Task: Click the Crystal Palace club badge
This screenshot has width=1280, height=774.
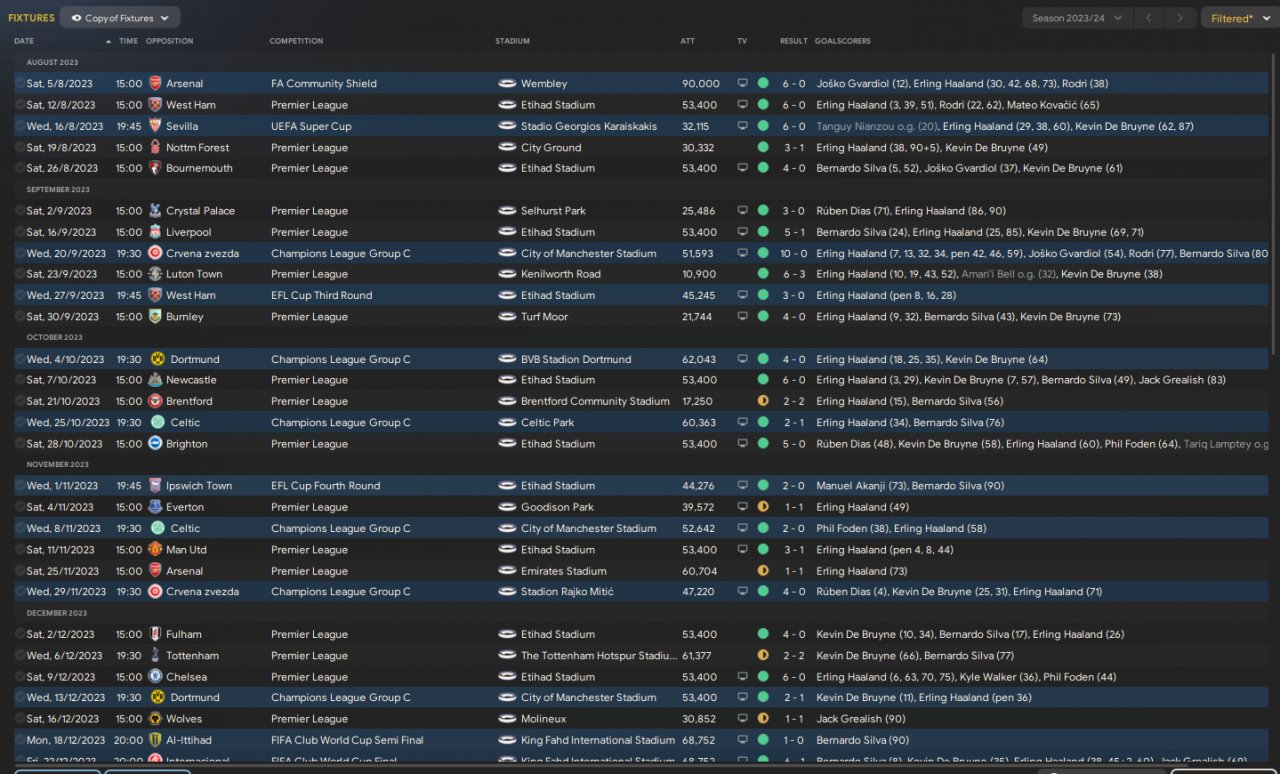Action: (155, 211)
